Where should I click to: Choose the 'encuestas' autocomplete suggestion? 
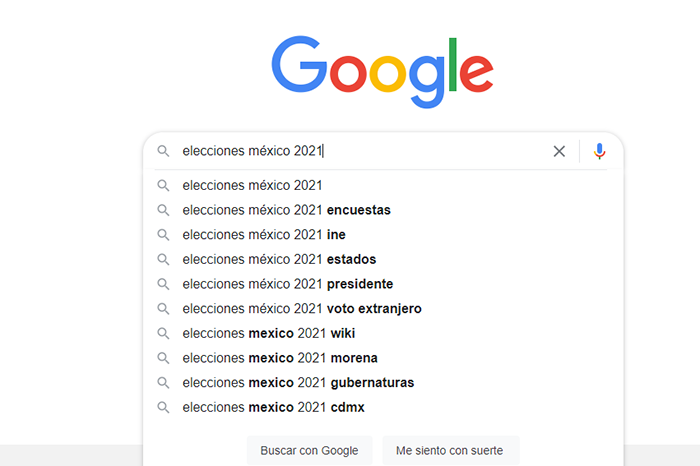tap(286, 210)
